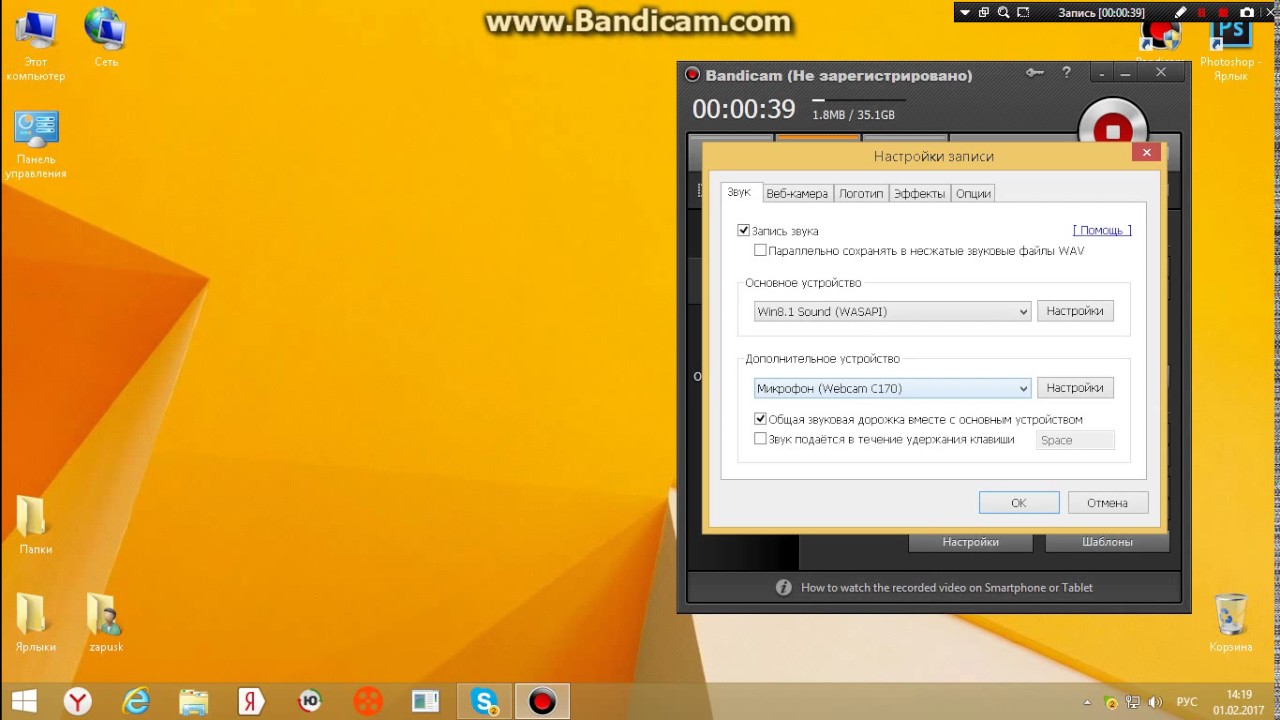Screen dimensions: 1280x720
Task: Open the recording bar dropdown arrow menu
Action: [x=964, y=13]
